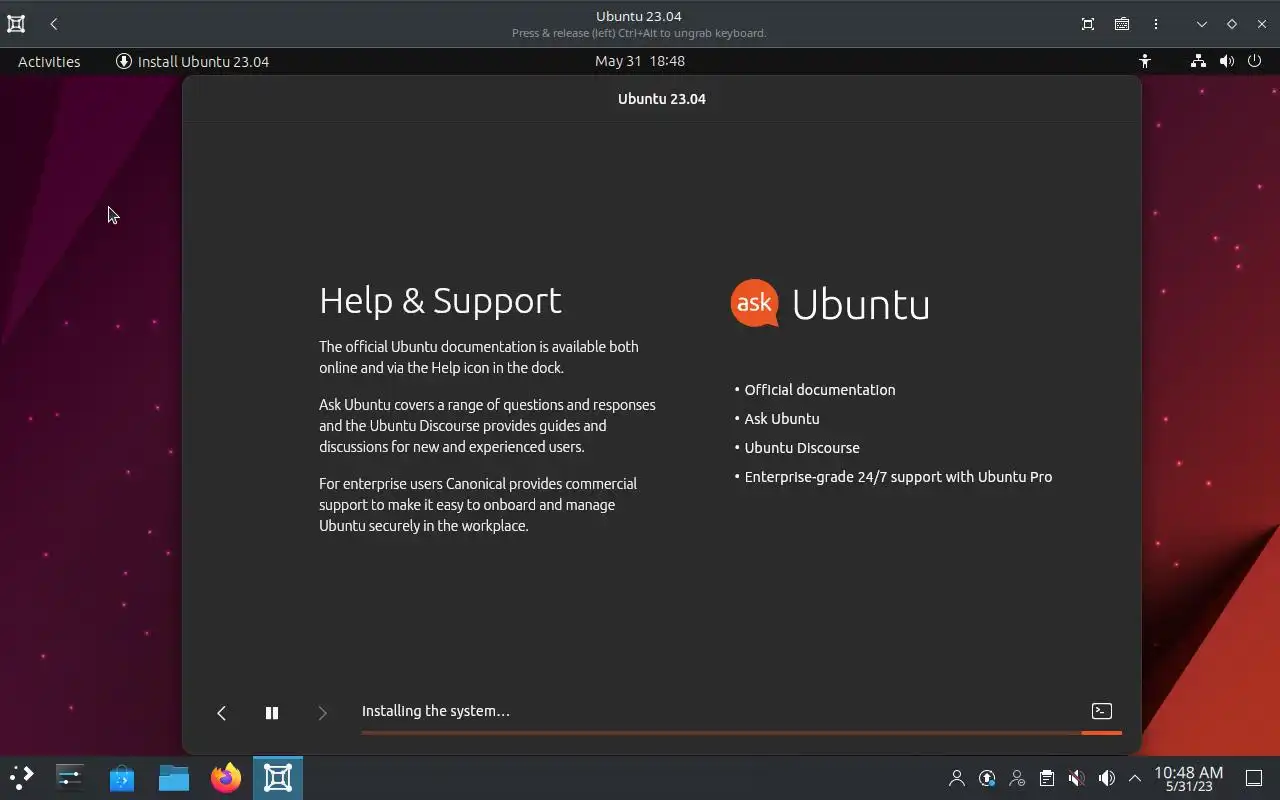This screenshot has height=800, width=1280.
Task: Open the keyboard shortcuts button in title bar
Action: pyautogui.click(x=1122, y=24)
